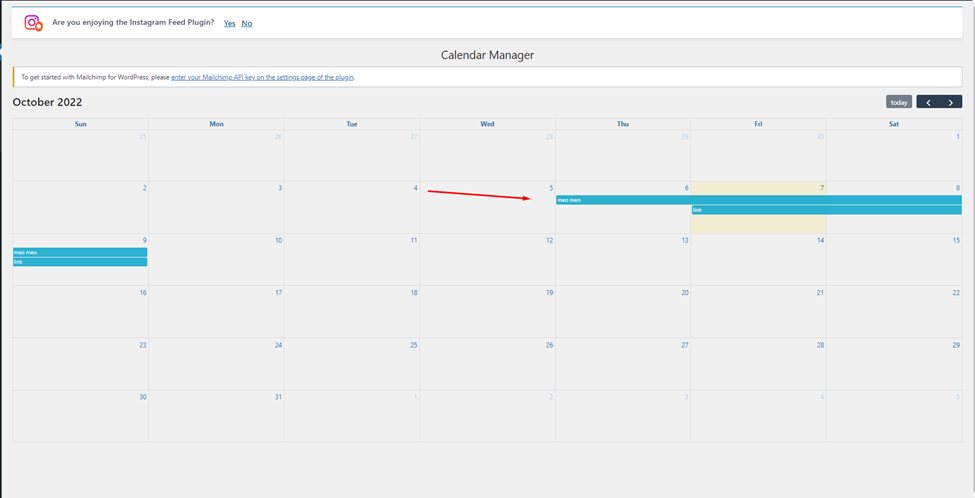Click the Wed column header
The image size is (975, 498).
pyautogui.click(x=488, y=124)
